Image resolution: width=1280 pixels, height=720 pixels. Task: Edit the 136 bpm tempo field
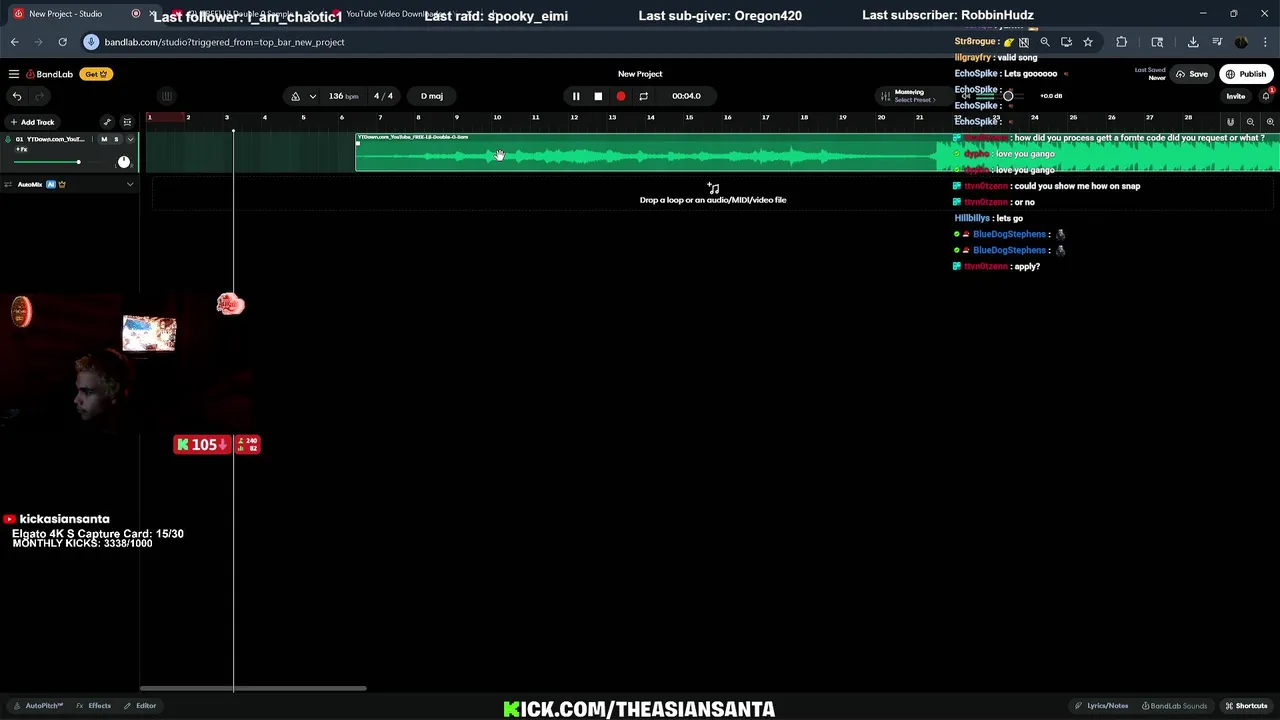[343, 96]
